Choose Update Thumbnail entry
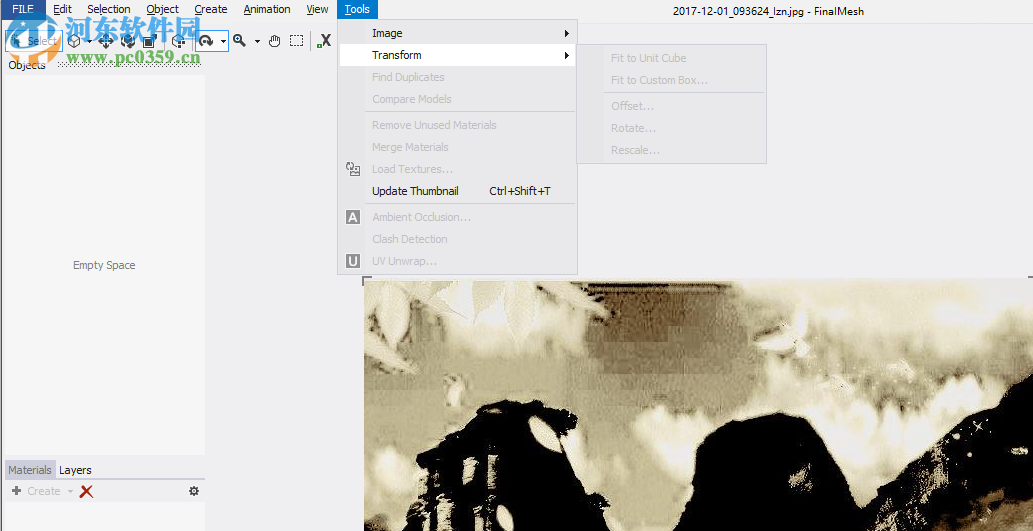This screenshot has height=531, width=1033. 457,191
